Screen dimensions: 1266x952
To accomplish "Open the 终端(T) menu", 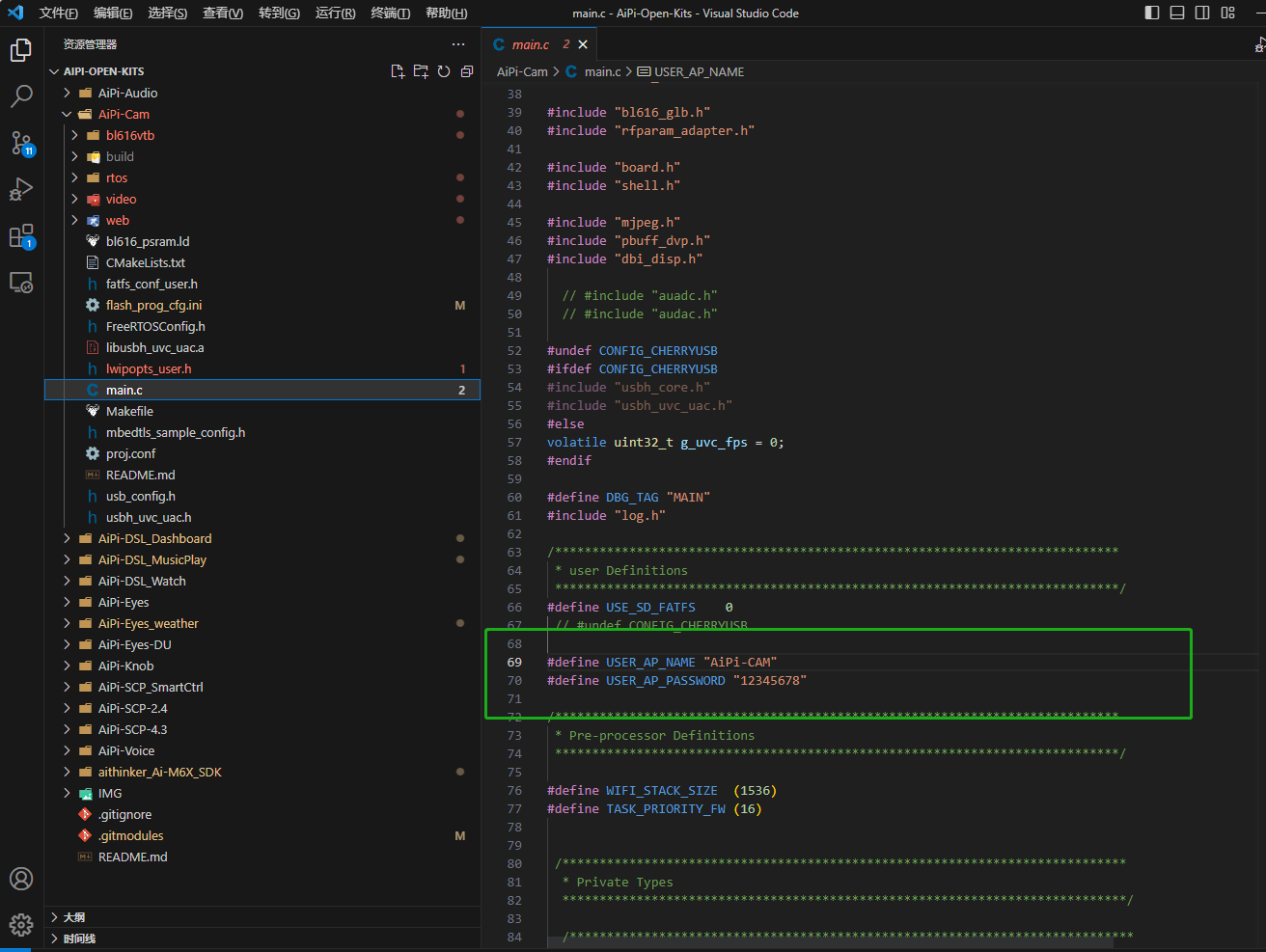I will click(391, 13).
